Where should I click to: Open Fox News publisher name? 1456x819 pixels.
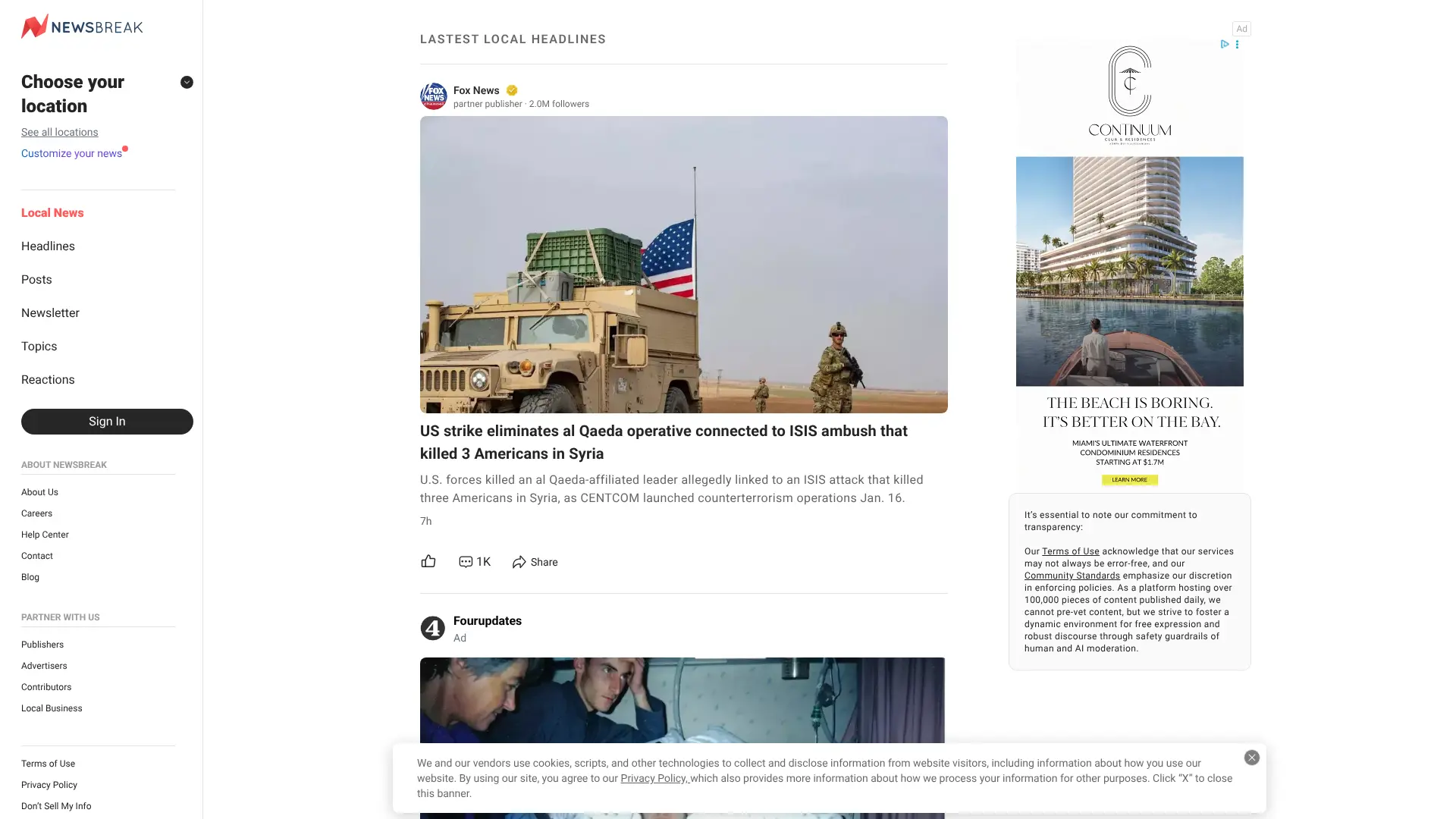click(476, 90)
